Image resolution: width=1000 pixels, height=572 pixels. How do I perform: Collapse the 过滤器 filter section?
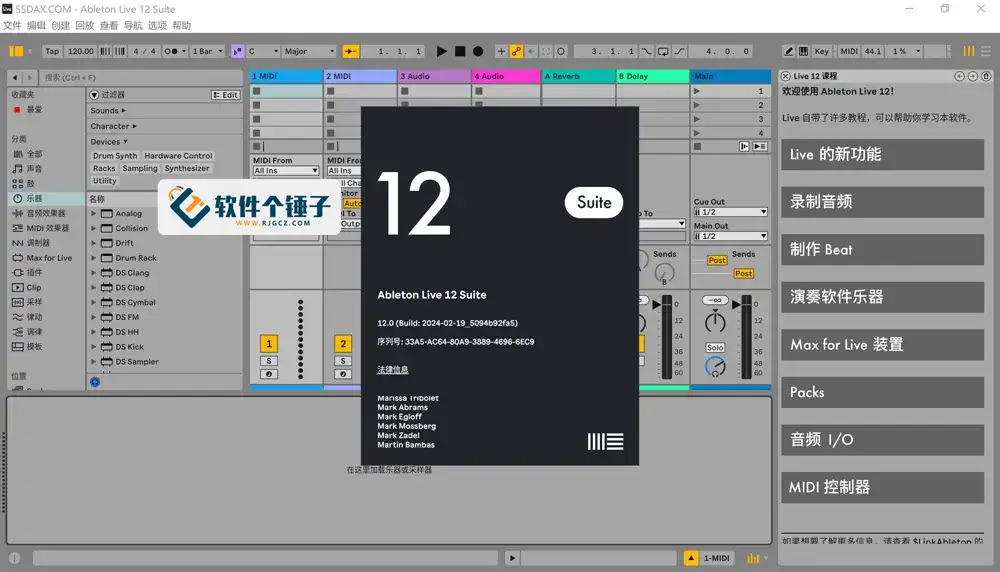(x=94, y=94)
